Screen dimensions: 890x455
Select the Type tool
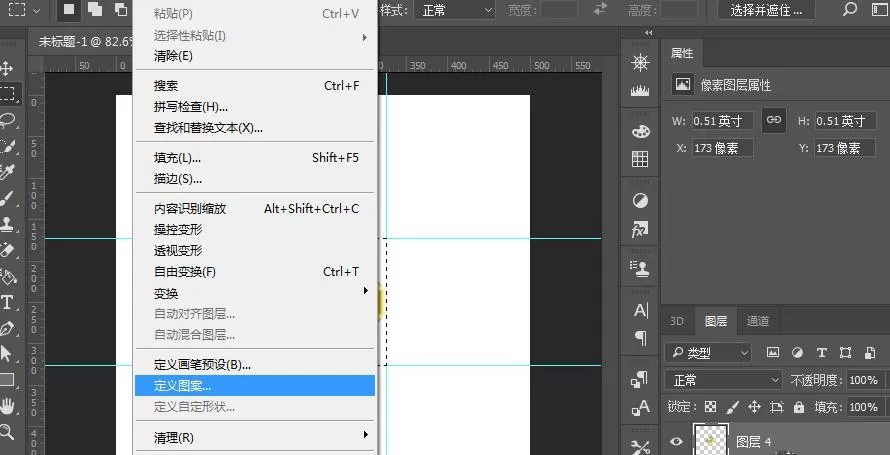[7, 302]
